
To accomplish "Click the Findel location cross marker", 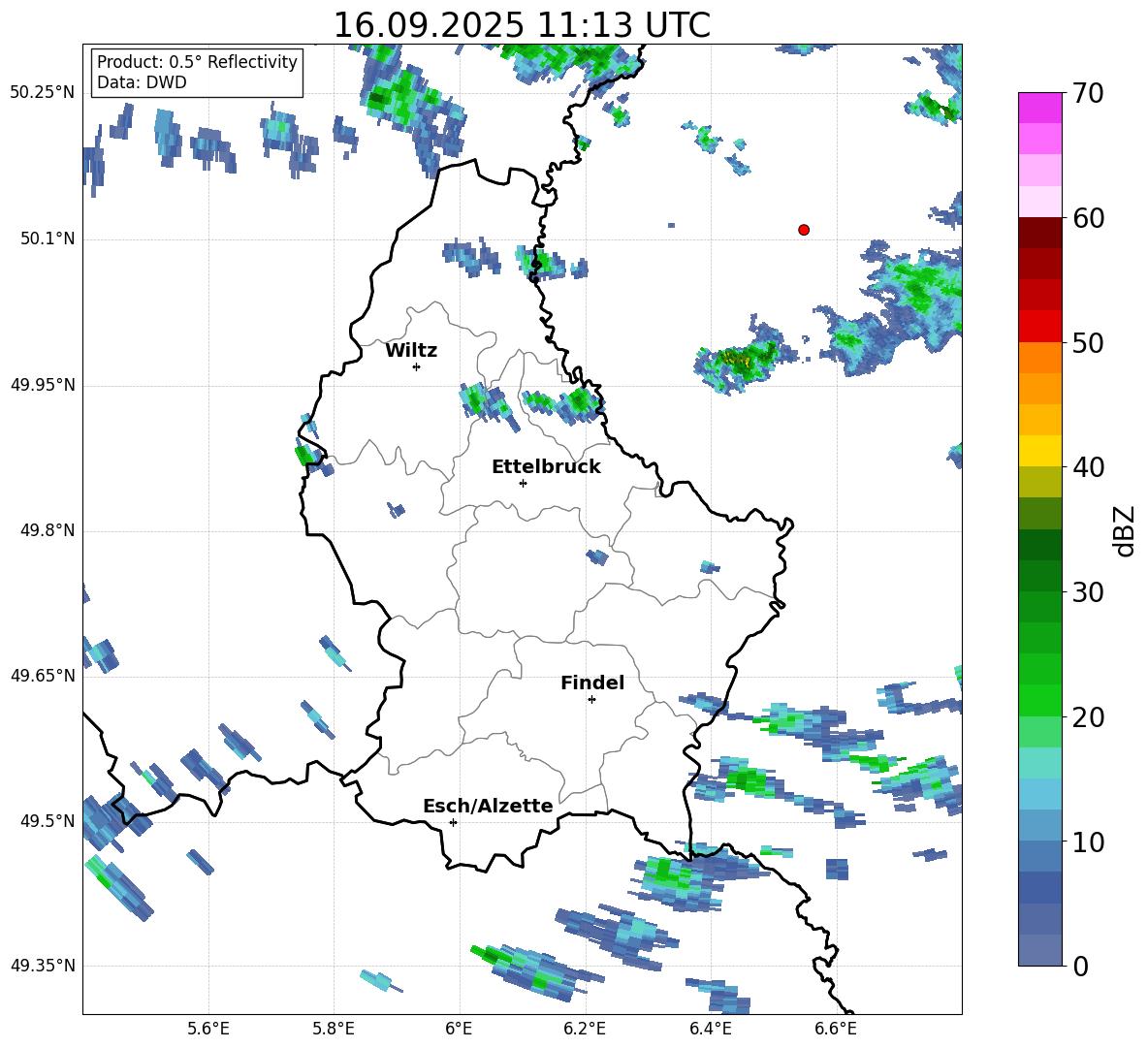I will tap(591, 700).
